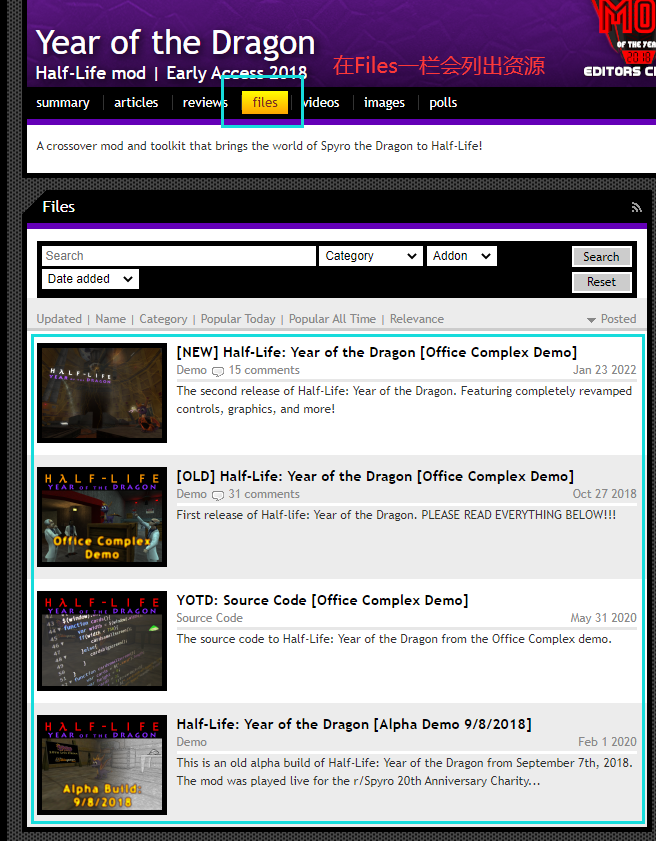This screenshot has width=656, height=841.
Task: Click the Search button
Action: tap(601, 257)
